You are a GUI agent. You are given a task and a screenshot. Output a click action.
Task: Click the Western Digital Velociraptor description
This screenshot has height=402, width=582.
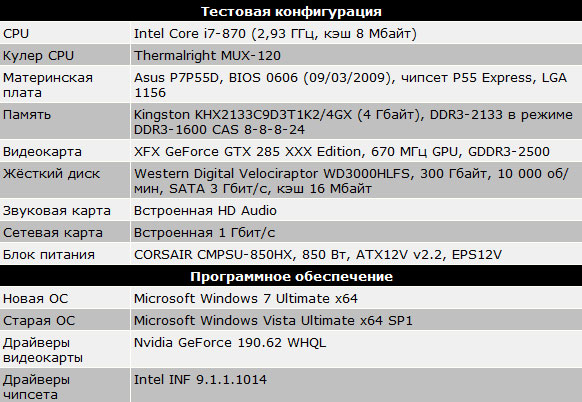point(351,181)
